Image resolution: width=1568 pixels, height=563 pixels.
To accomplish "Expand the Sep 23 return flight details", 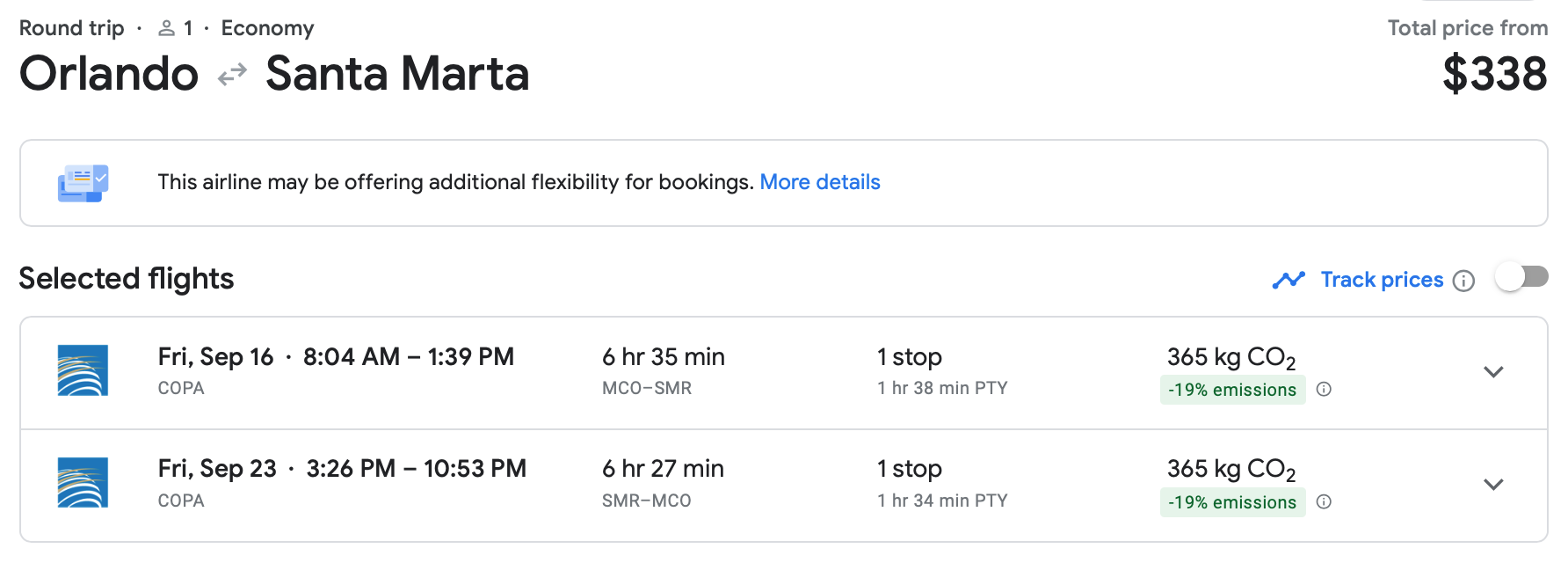I will click(x=1493, y=485).
